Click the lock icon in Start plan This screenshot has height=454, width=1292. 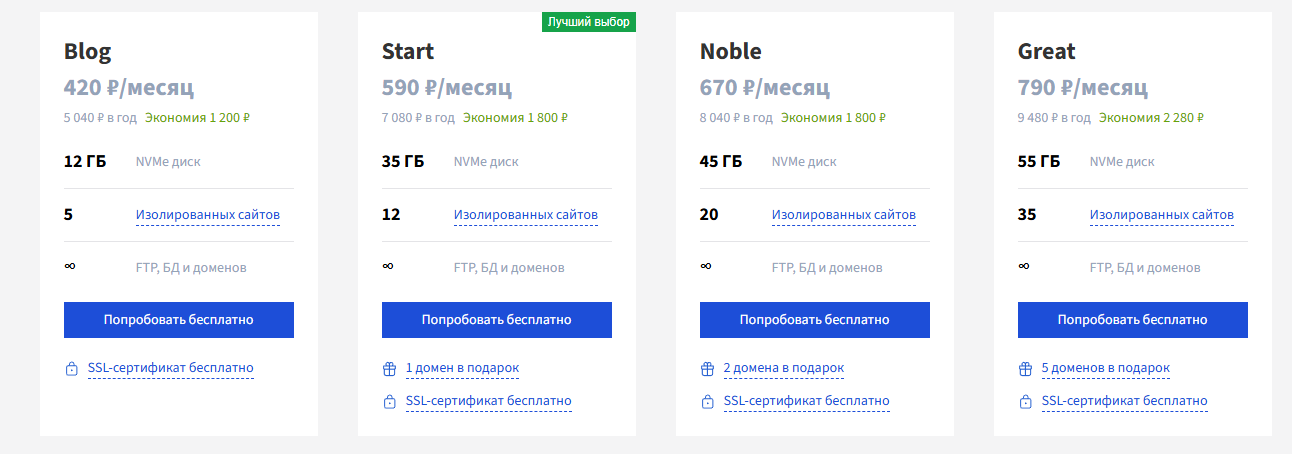point(390,402)
